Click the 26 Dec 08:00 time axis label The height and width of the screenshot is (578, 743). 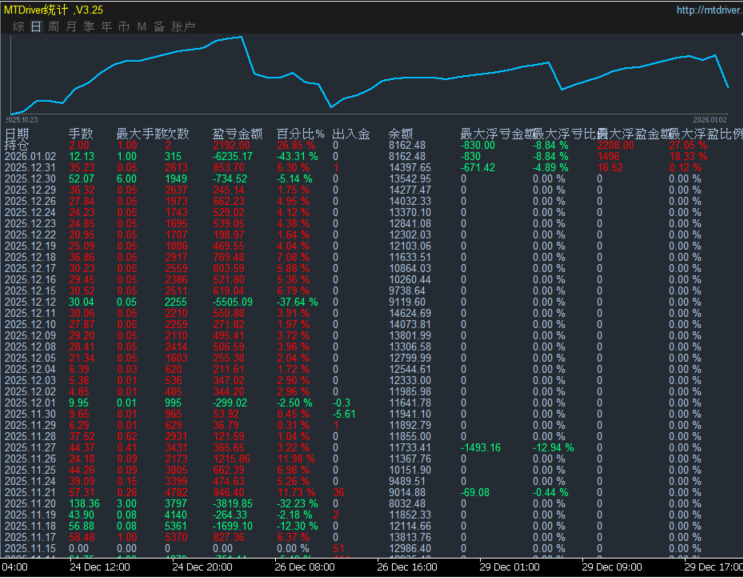click(x=305, y=567)
